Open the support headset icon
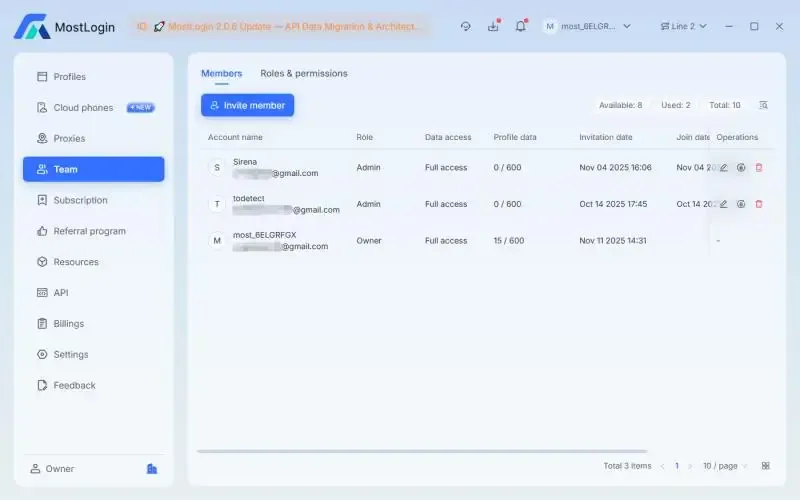 coord(465,27)
